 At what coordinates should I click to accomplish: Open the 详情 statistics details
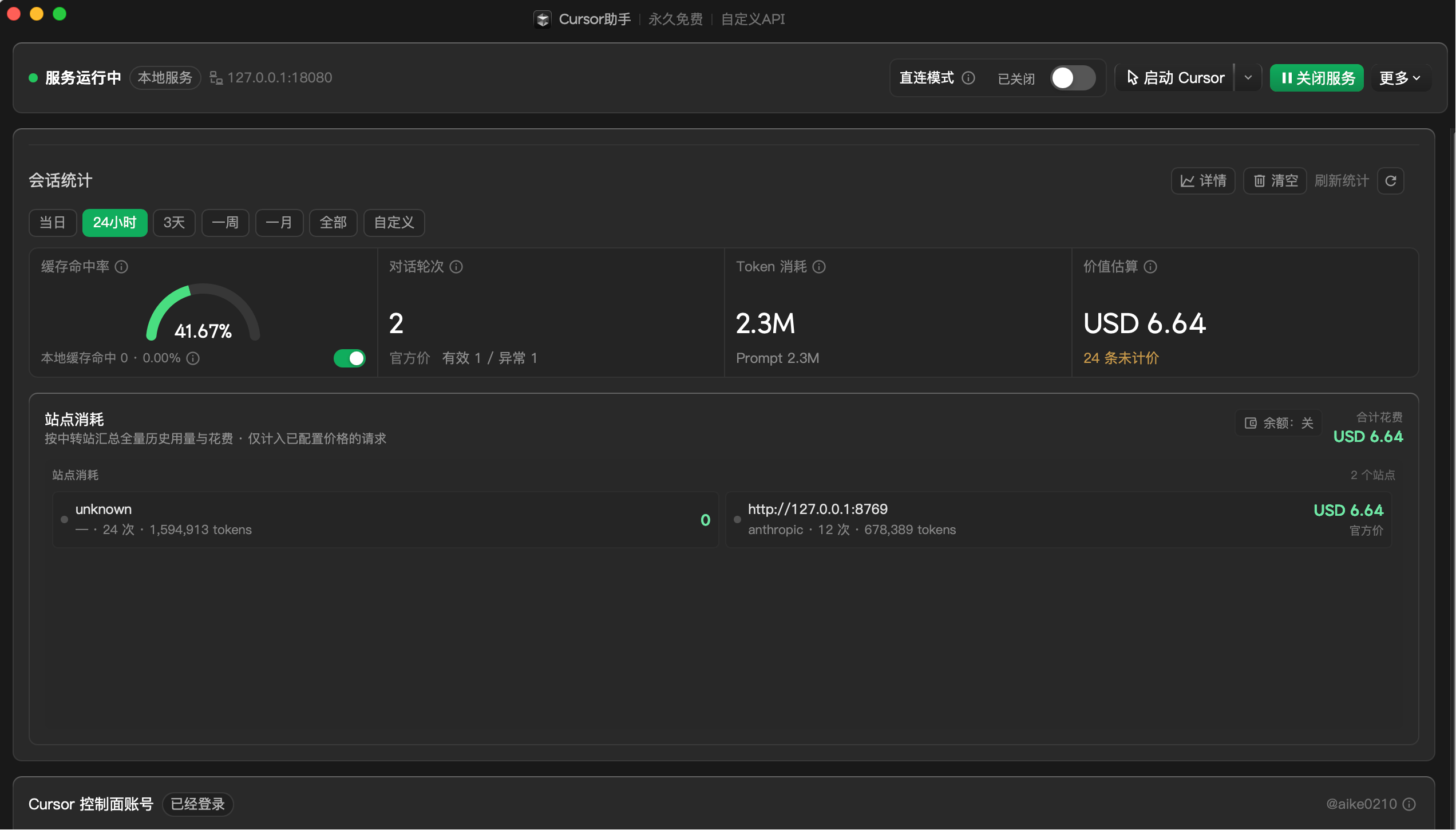point(1203,181)
